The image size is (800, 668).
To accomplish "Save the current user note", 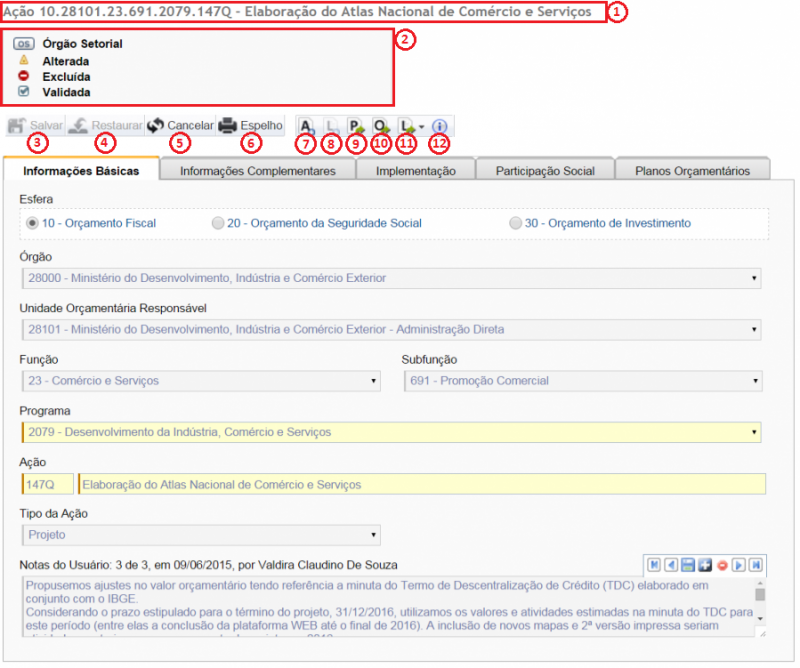I will (x=688, y=564).
